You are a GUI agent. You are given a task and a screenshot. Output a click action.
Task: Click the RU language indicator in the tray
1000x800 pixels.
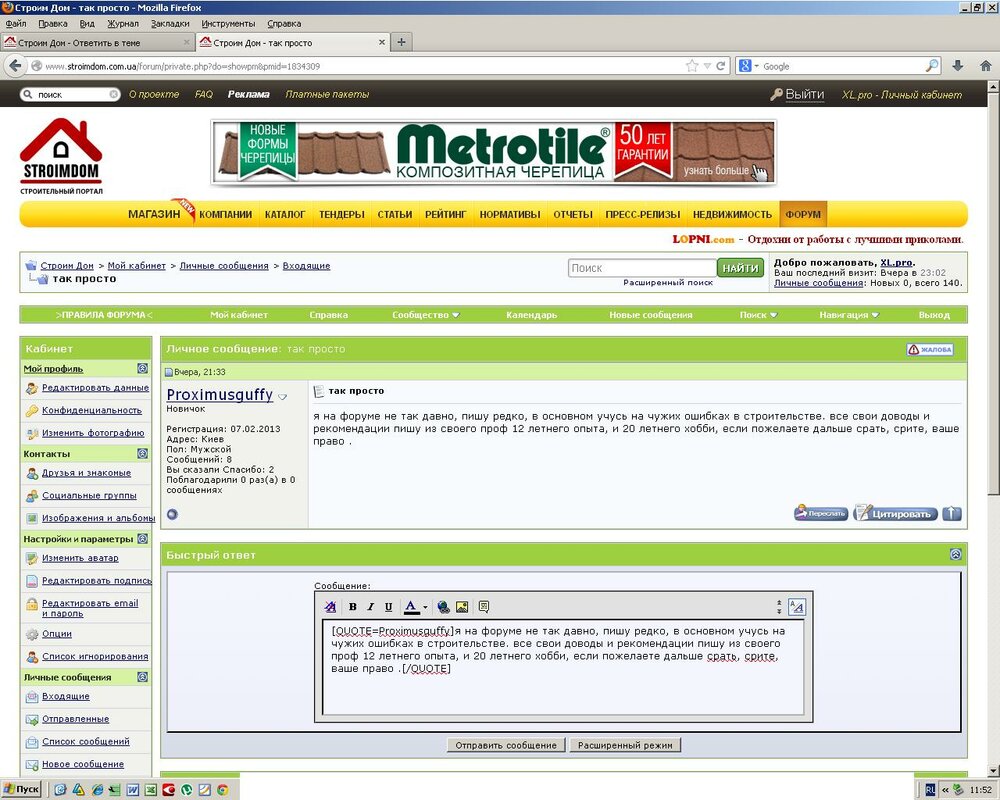pyautogui.click(x=930, y=790)
